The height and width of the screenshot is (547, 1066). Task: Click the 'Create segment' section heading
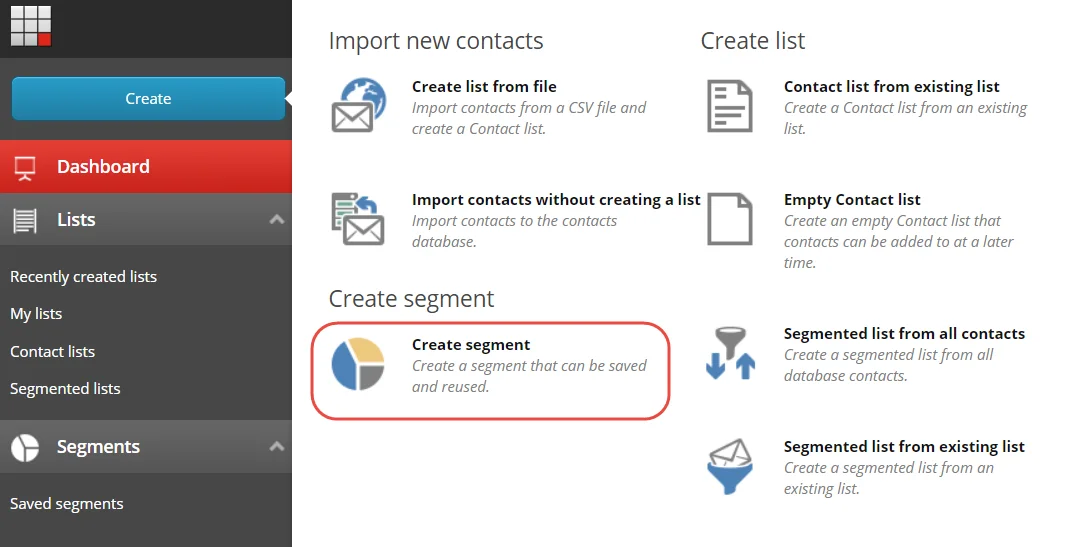(411, 299)
